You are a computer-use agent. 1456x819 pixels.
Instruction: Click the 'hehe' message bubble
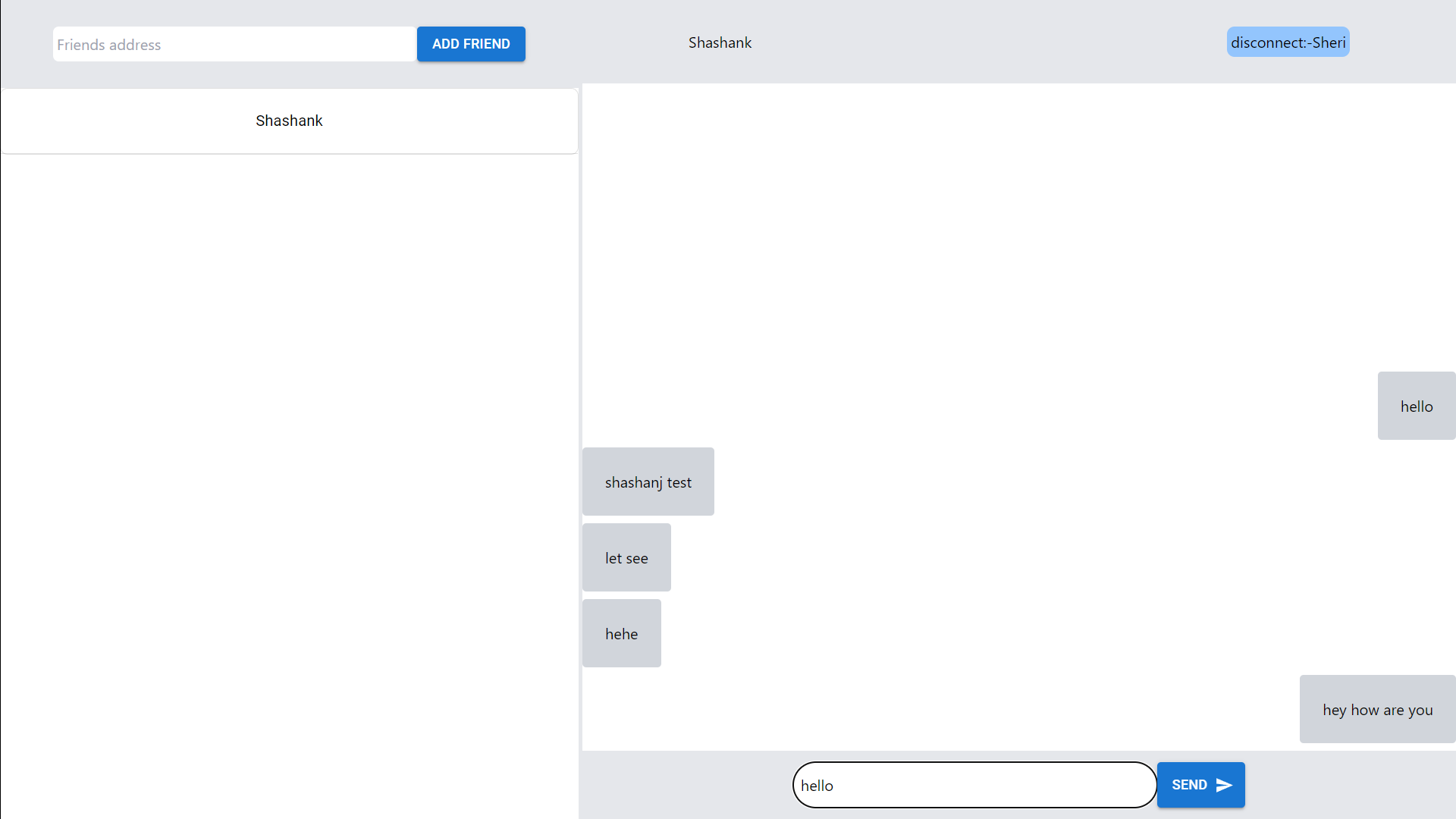621,634
